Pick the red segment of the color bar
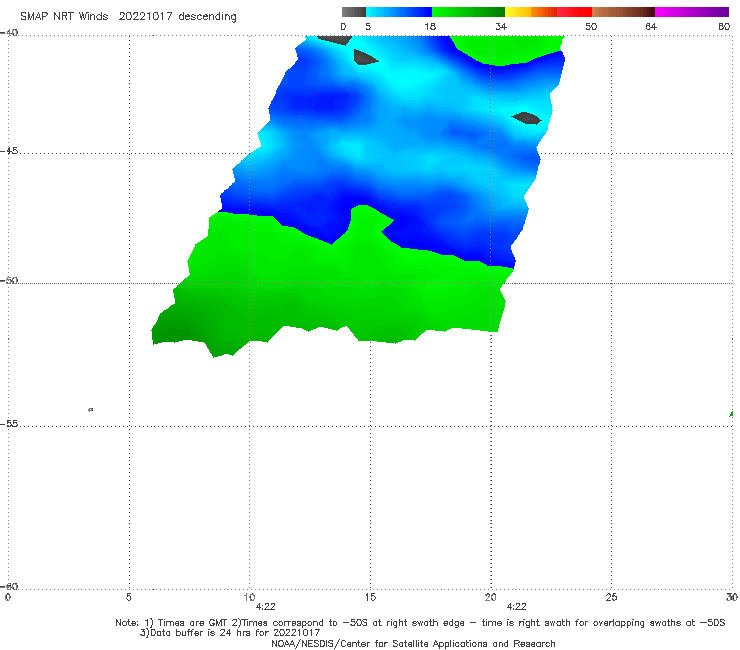Viewport: 740px width, 650px height. (574, 12)
